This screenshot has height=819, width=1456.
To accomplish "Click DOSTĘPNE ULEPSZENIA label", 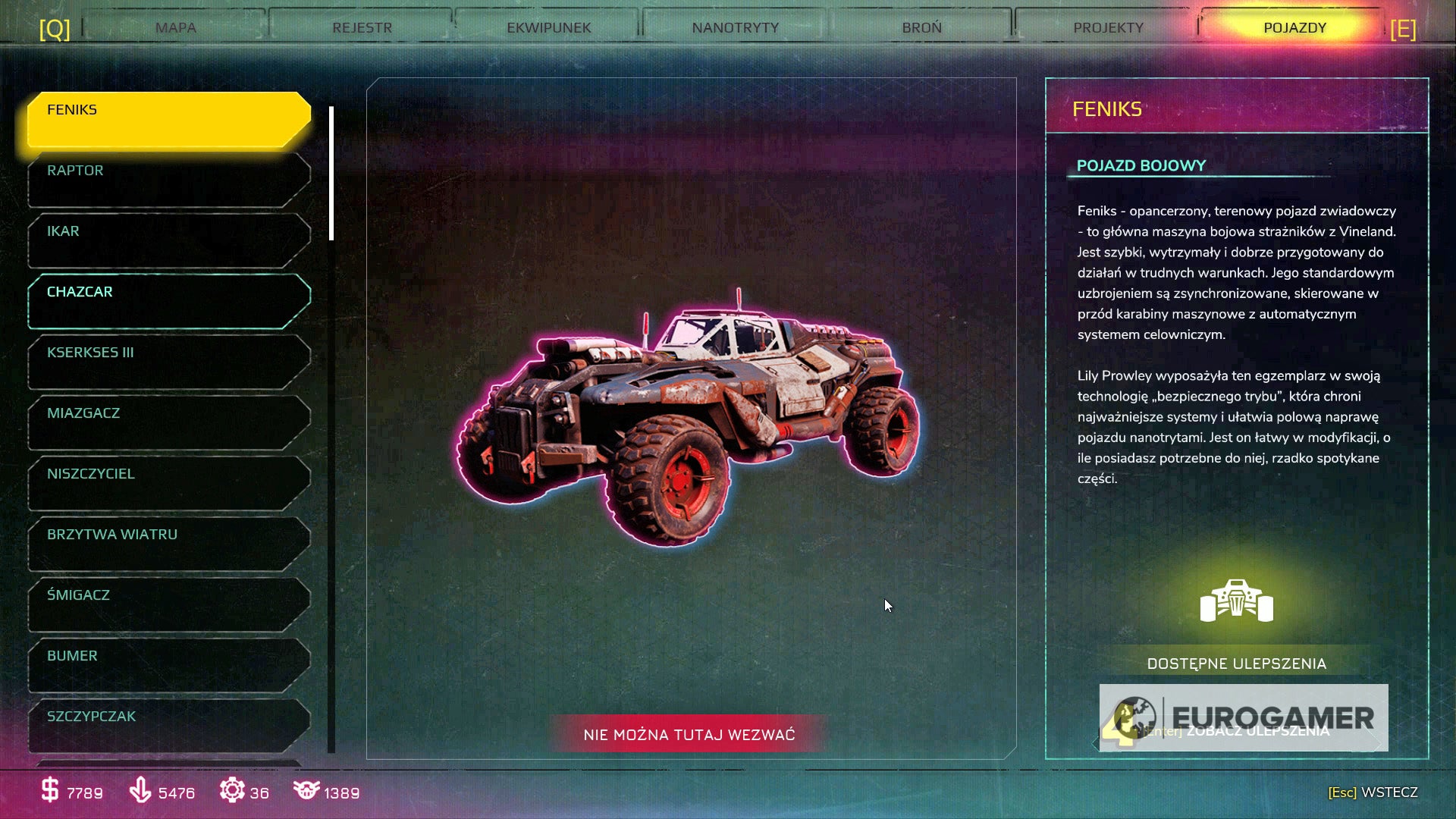I will click(x=1237, y=664).
